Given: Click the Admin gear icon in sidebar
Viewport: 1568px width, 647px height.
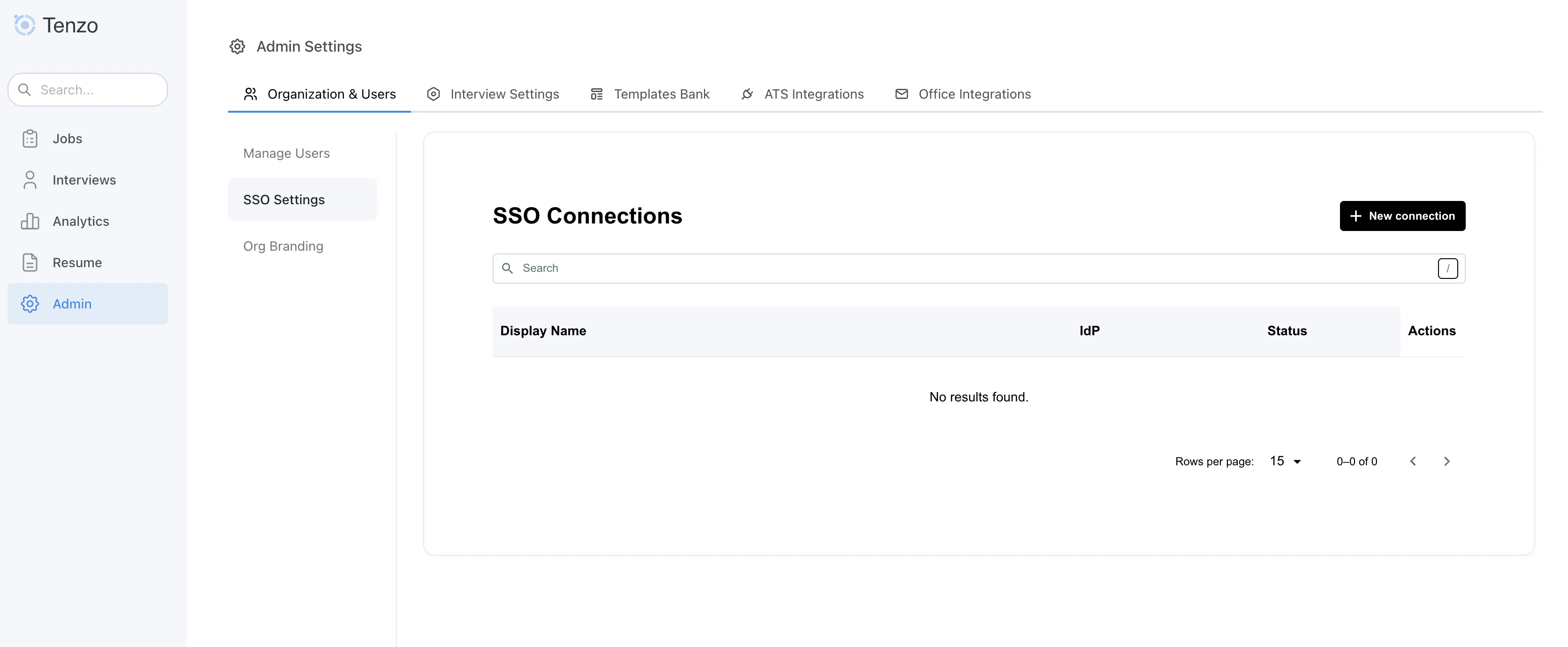Looking at the screenshot, I should 30,303.
